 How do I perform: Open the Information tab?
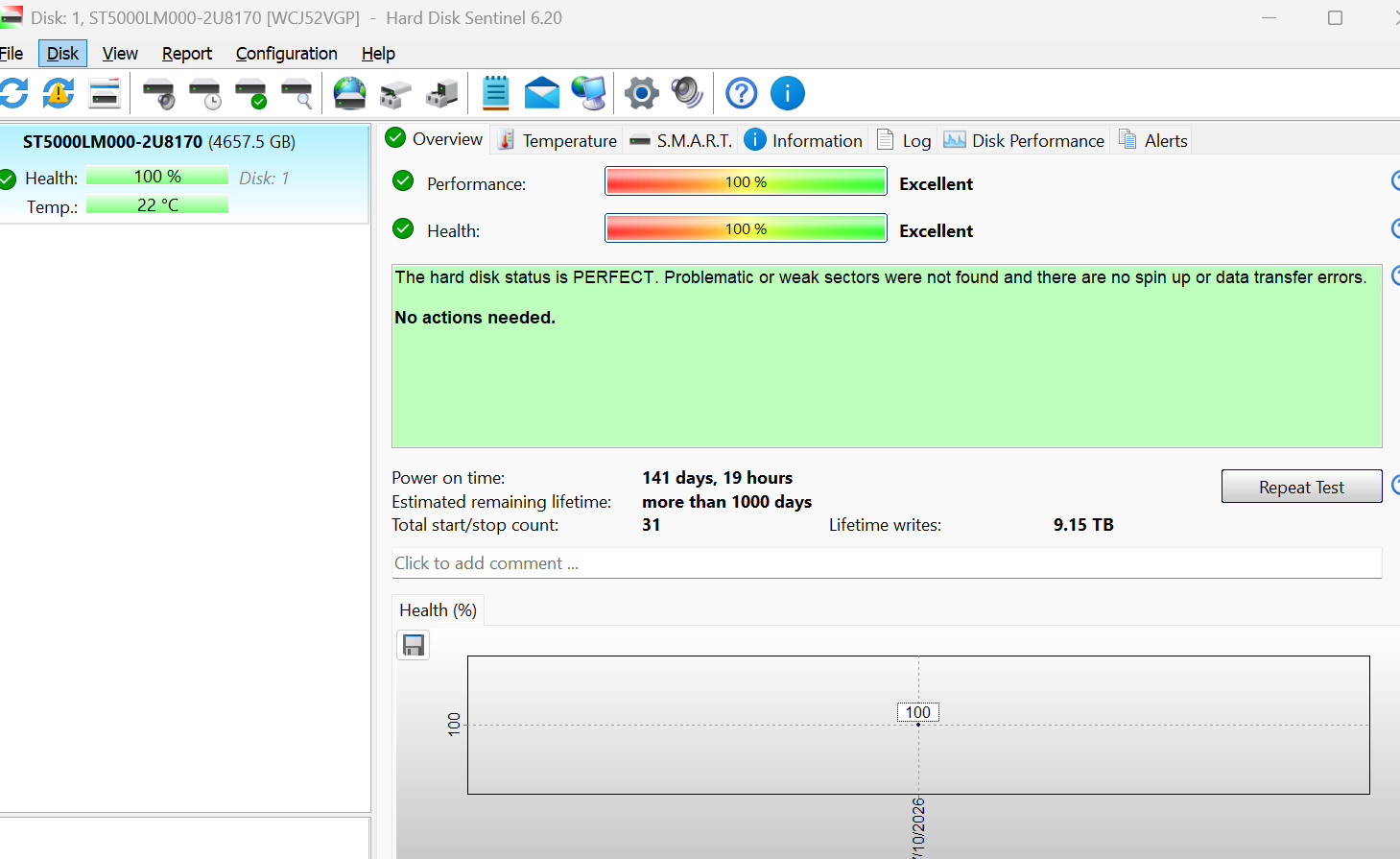804,140
